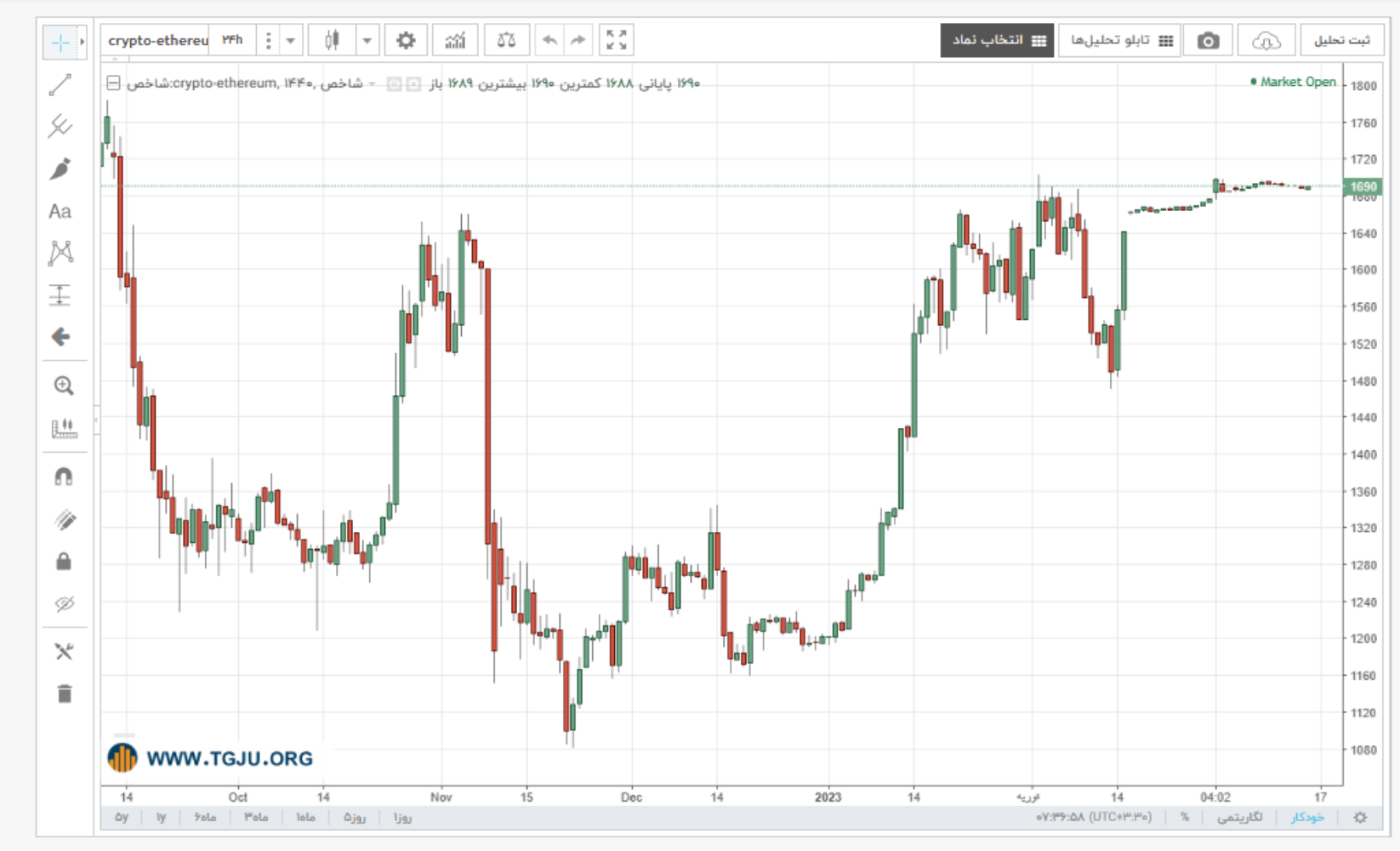Save chart to cloud icon
This screenshot has width=1400, height=851.
click(x=1266, y=41)
